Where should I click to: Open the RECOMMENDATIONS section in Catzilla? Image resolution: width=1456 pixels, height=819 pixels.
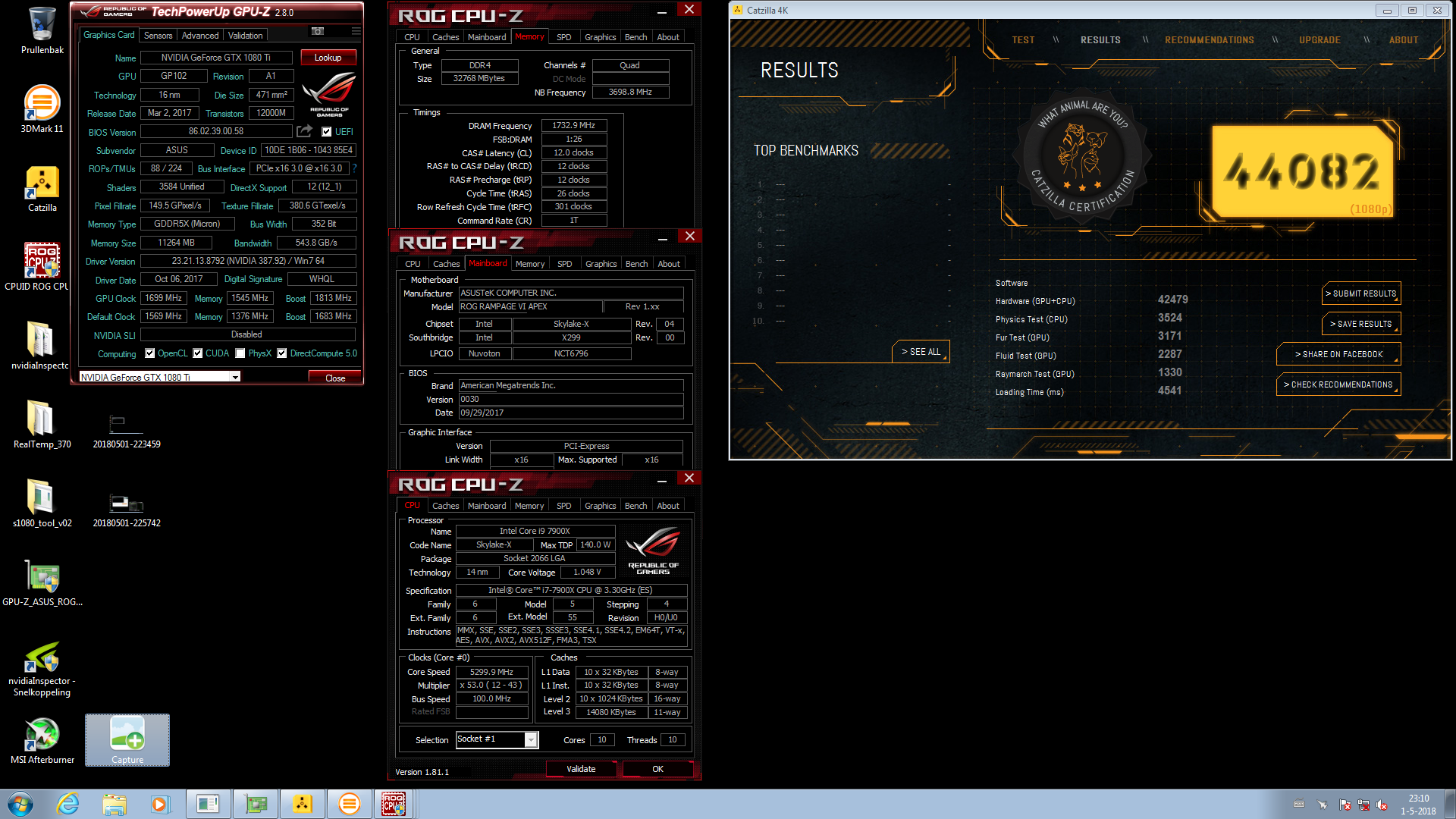click(1210, 40)
